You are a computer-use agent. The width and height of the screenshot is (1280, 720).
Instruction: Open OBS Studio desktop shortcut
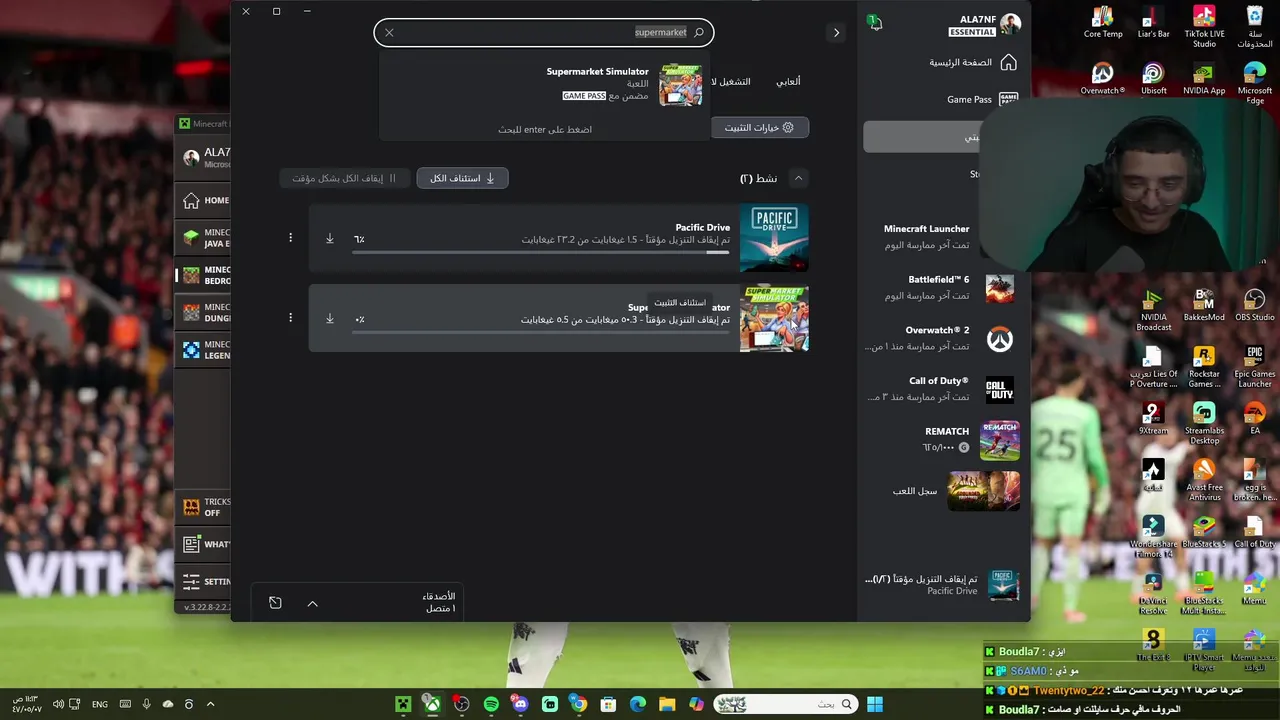point(1254,305)
